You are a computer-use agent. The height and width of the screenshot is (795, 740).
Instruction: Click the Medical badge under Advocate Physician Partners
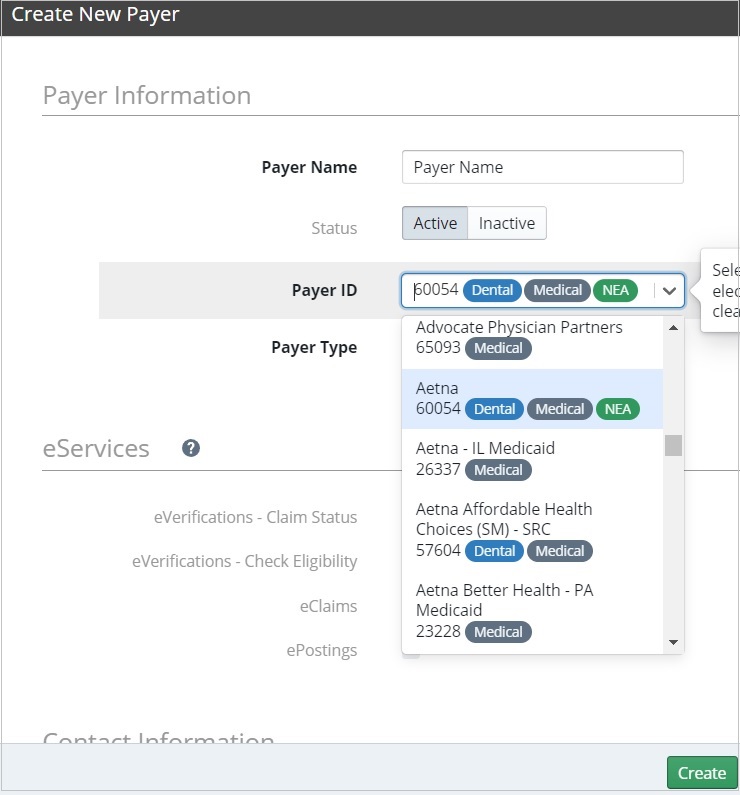(498, 348)
